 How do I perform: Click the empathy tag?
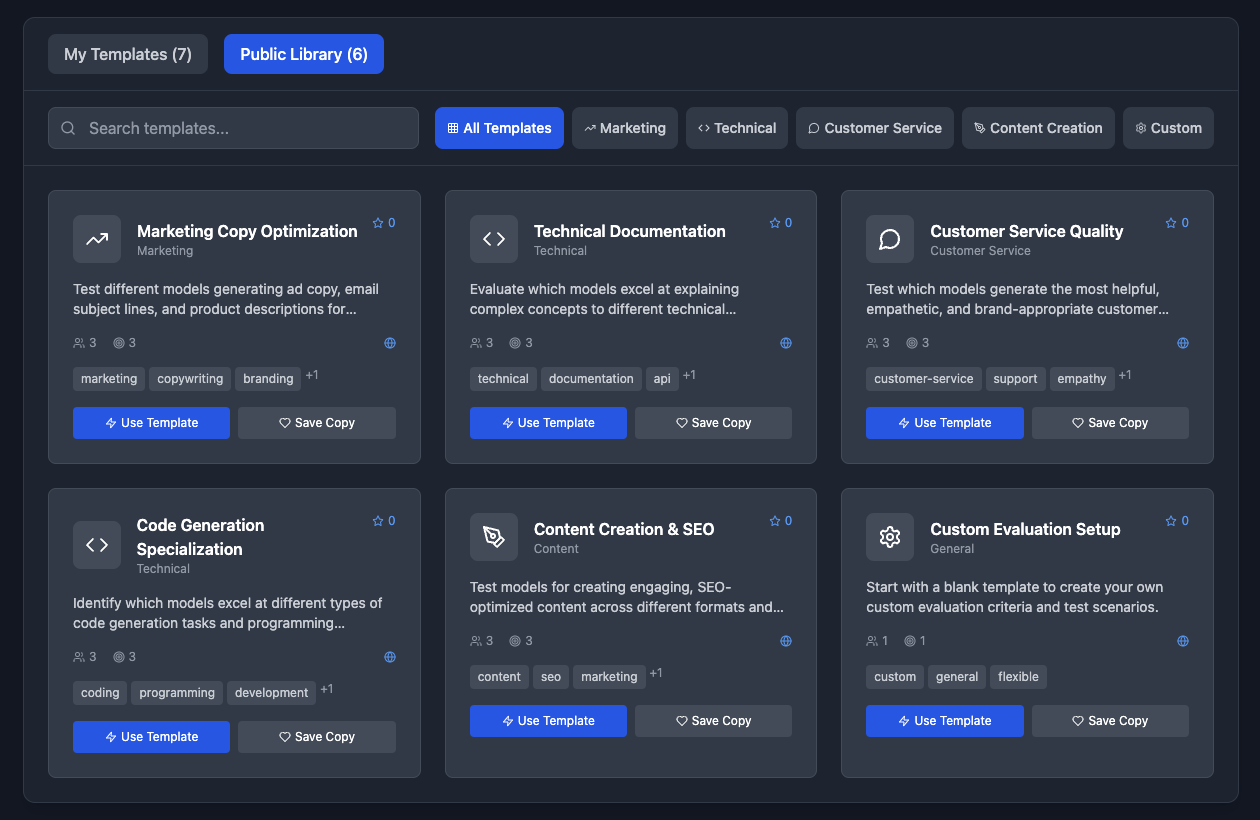pos(1082,379)
